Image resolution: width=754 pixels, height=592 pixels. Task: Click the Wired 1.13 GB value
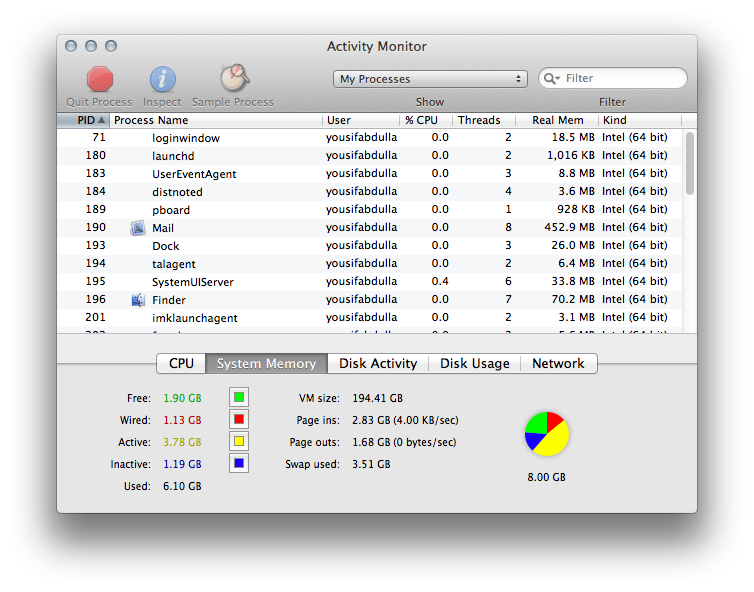click(x=182, y=420)
